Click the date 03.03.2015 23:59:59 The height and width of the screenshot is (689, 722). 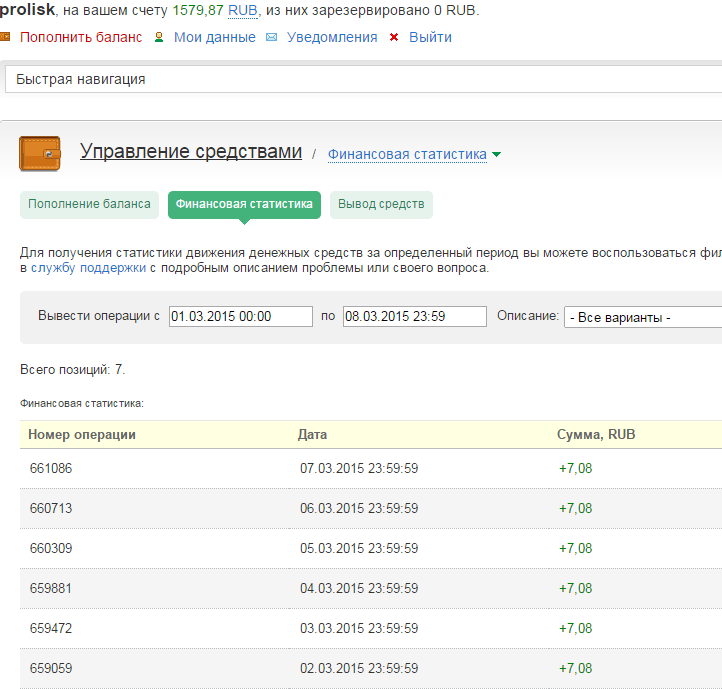click(359, 629)
